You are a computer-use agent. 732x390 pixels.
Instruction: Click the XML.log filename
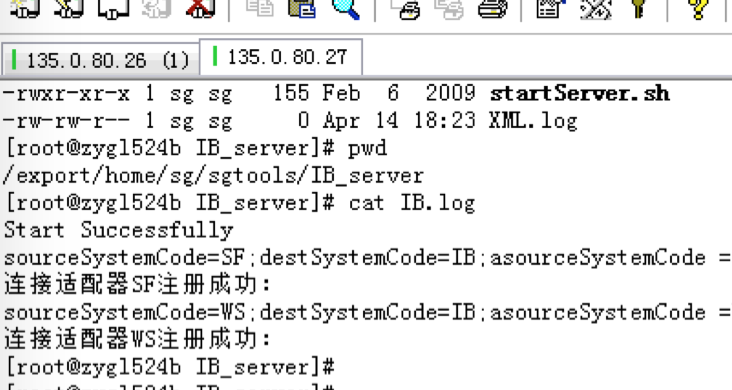[x=533, y=121]
